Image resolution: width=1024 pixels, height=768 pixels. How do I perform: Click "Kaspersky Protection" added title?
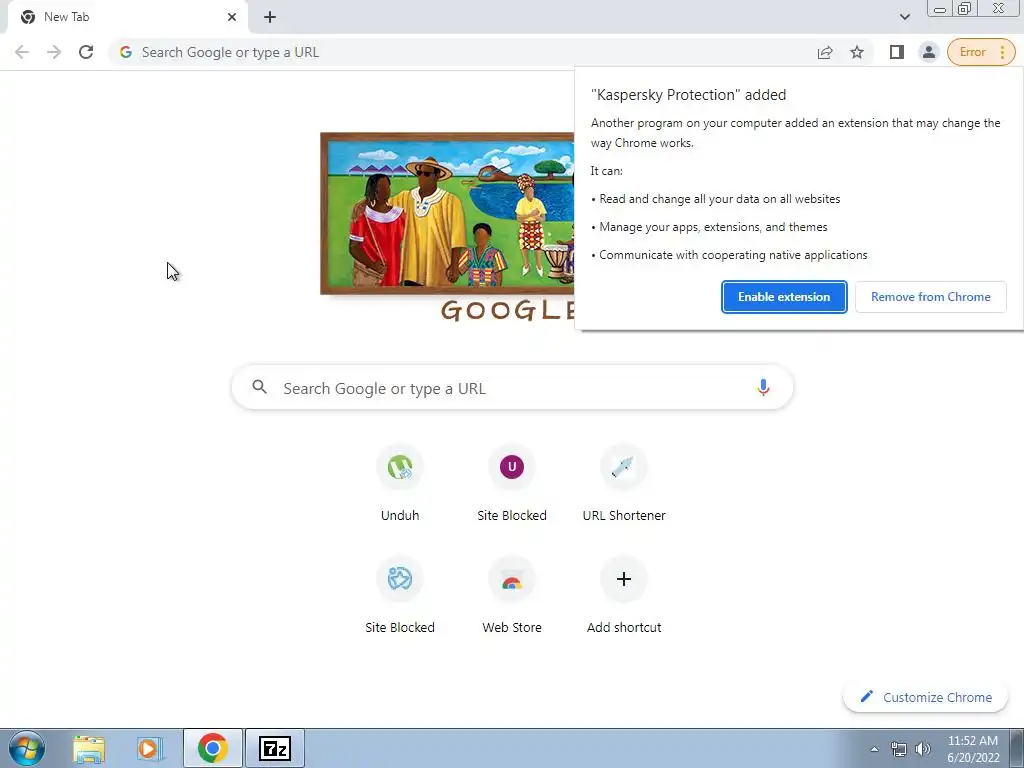(688, 95)
